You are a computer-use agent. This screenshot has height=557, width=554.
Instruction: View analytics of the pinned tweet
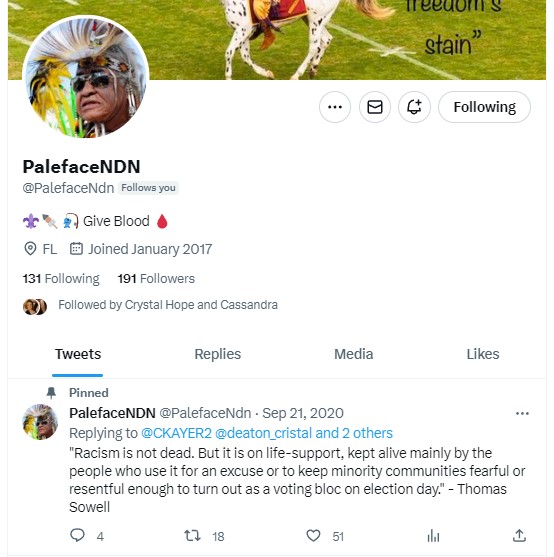pyautogui.click(x=433, y=535)
